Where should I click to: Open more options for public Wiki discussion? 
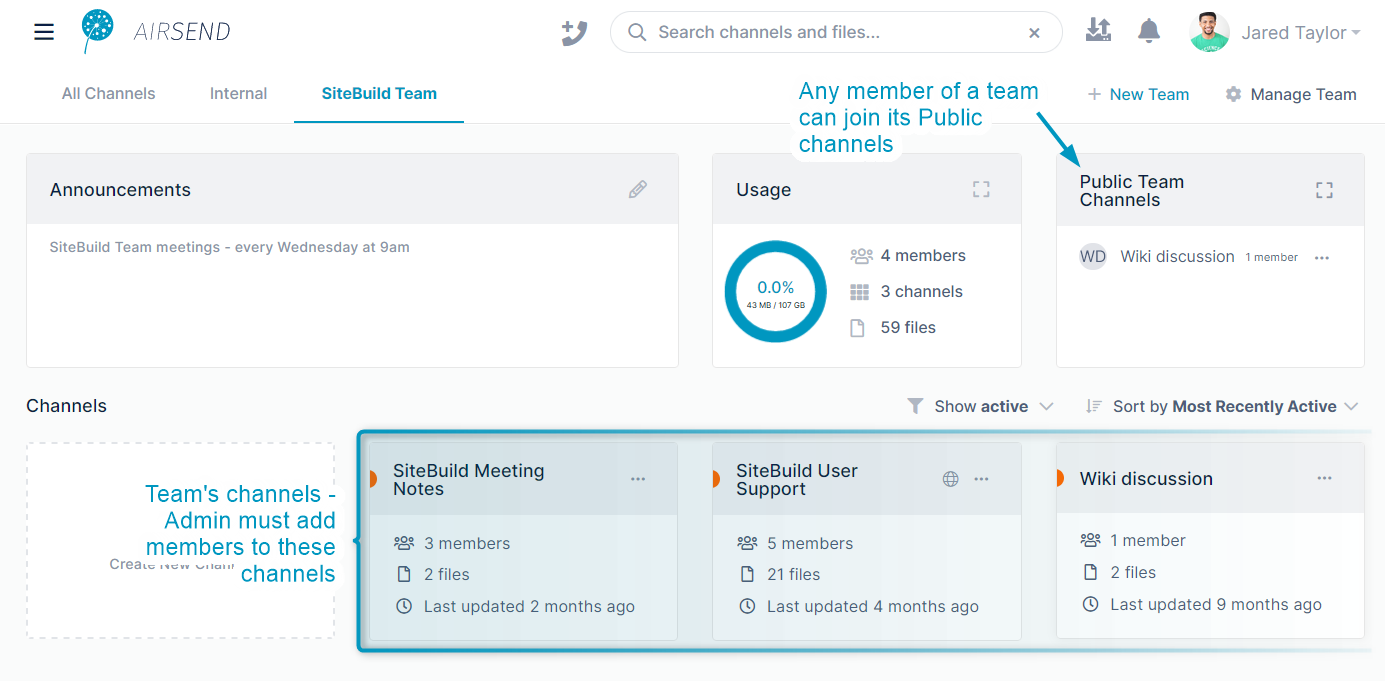click(x=1322, y=258)
